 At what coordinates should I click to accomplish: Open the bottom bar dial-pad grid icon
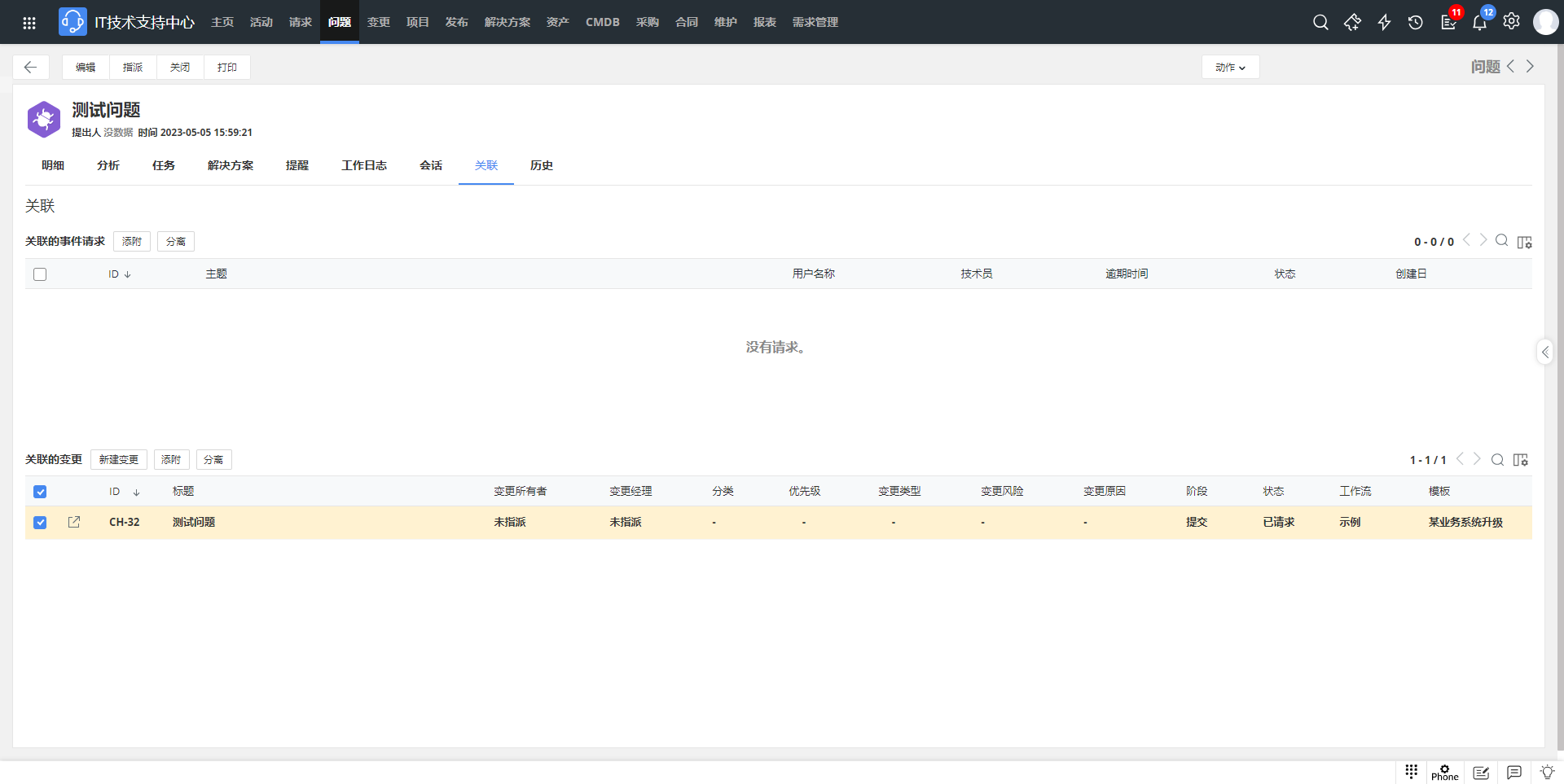(1412, 771)
